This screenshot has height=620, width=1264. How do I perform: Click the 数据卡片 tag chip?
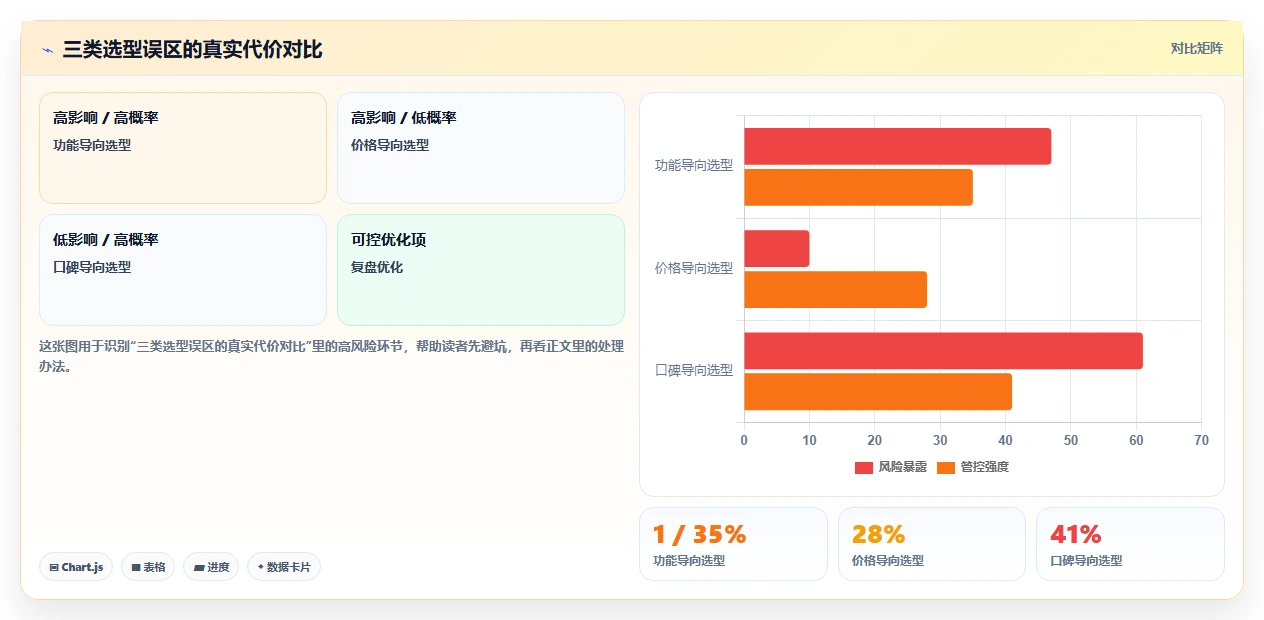[284, 567]
